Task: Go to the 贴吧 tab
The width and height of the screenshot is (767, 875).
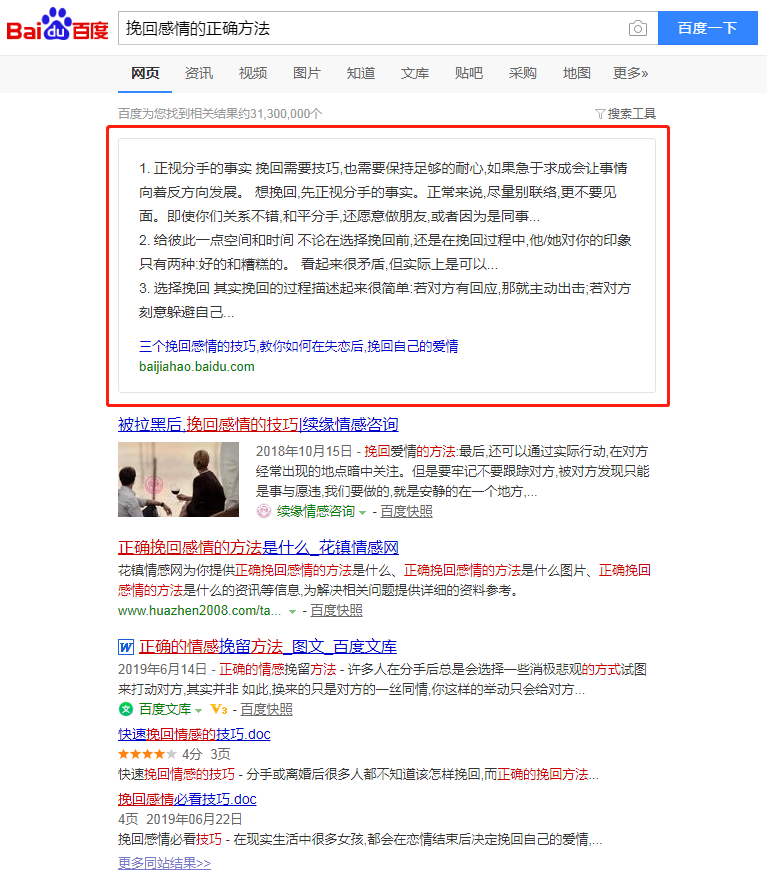Action: (469, 73)
